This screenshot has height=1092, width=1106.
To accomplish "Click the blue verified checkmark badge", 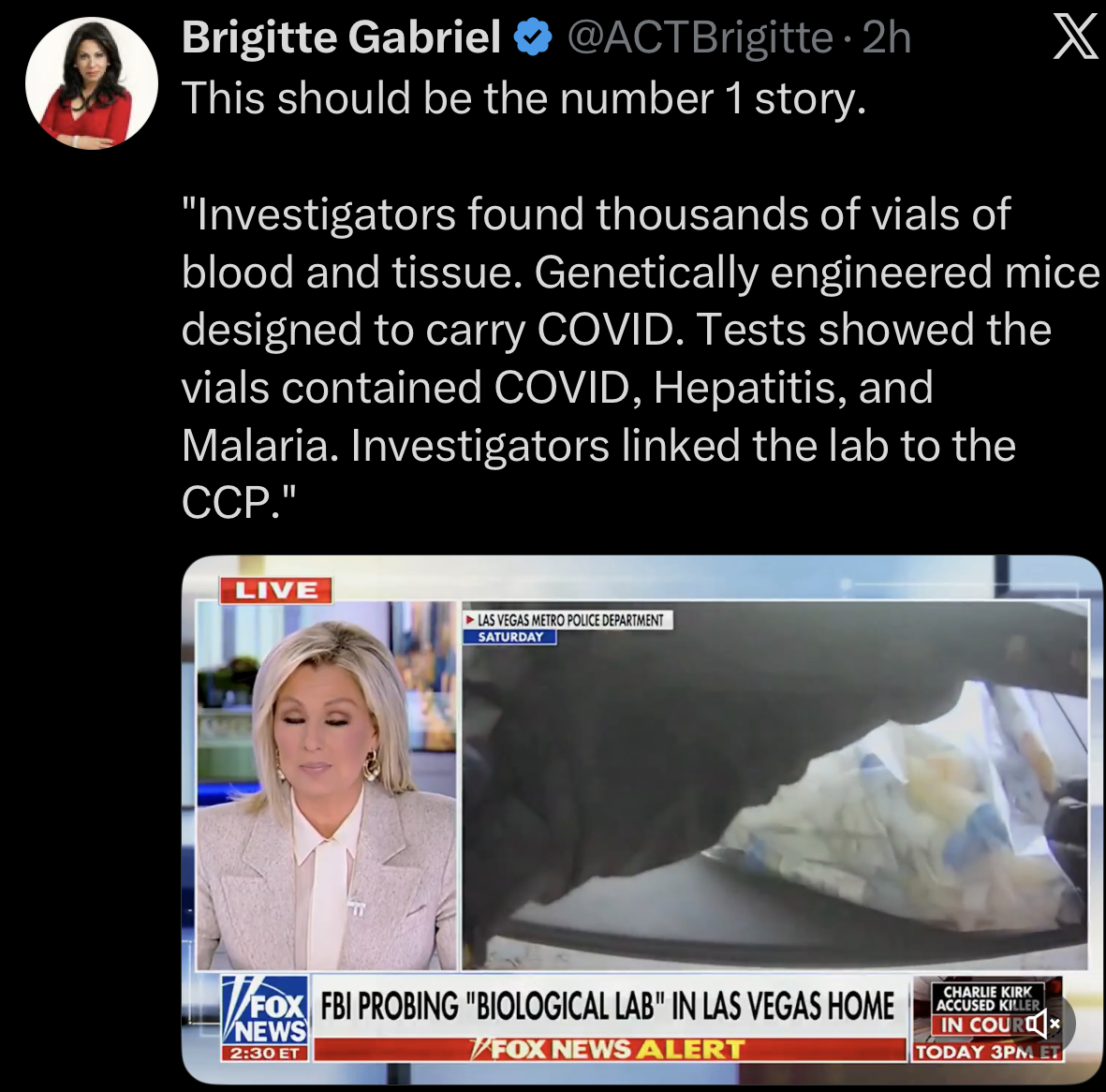I will click(x=533, y=37).
